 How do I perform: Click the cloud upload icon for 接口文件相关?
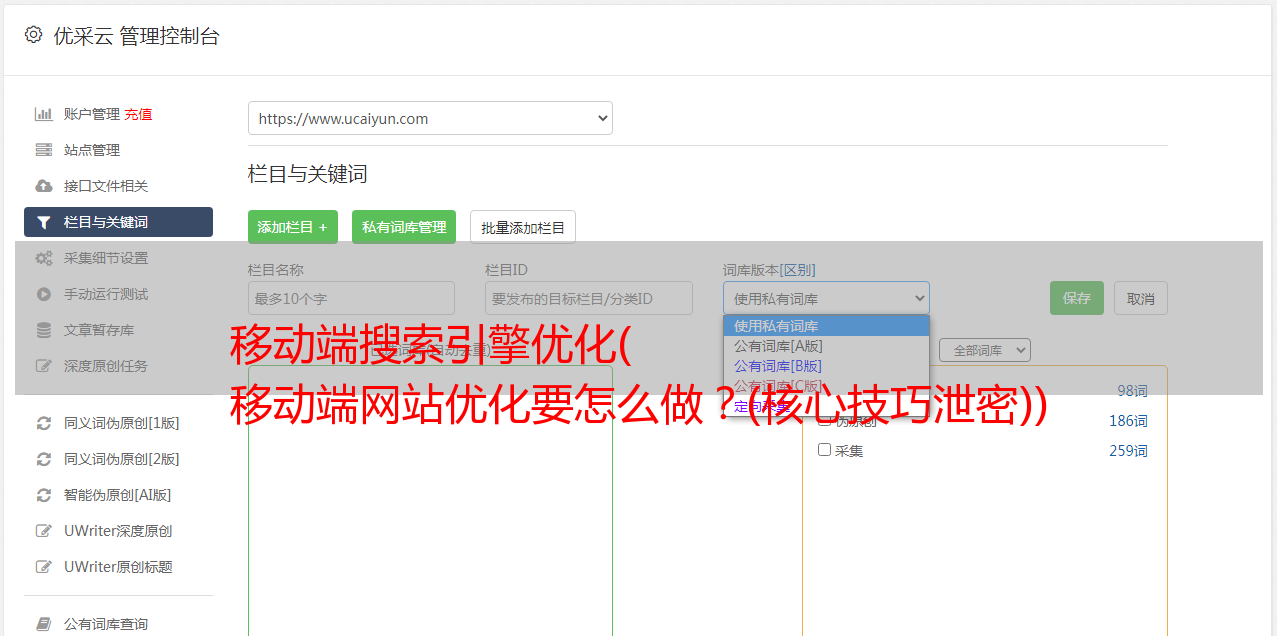coord(43,186)
